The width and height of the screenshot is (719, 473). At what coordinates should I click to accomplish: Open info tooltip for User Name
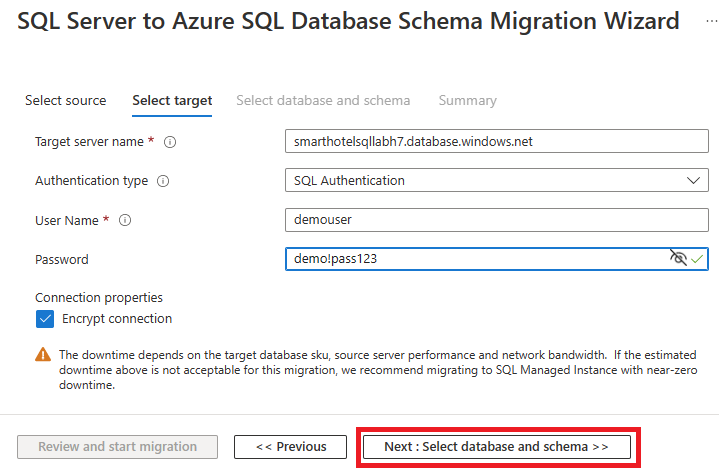[125, 220]
